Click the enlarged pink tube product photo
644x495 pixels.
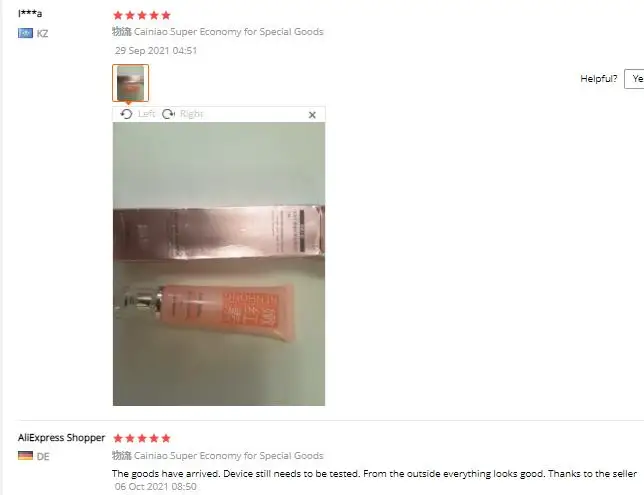click(219, 264)
